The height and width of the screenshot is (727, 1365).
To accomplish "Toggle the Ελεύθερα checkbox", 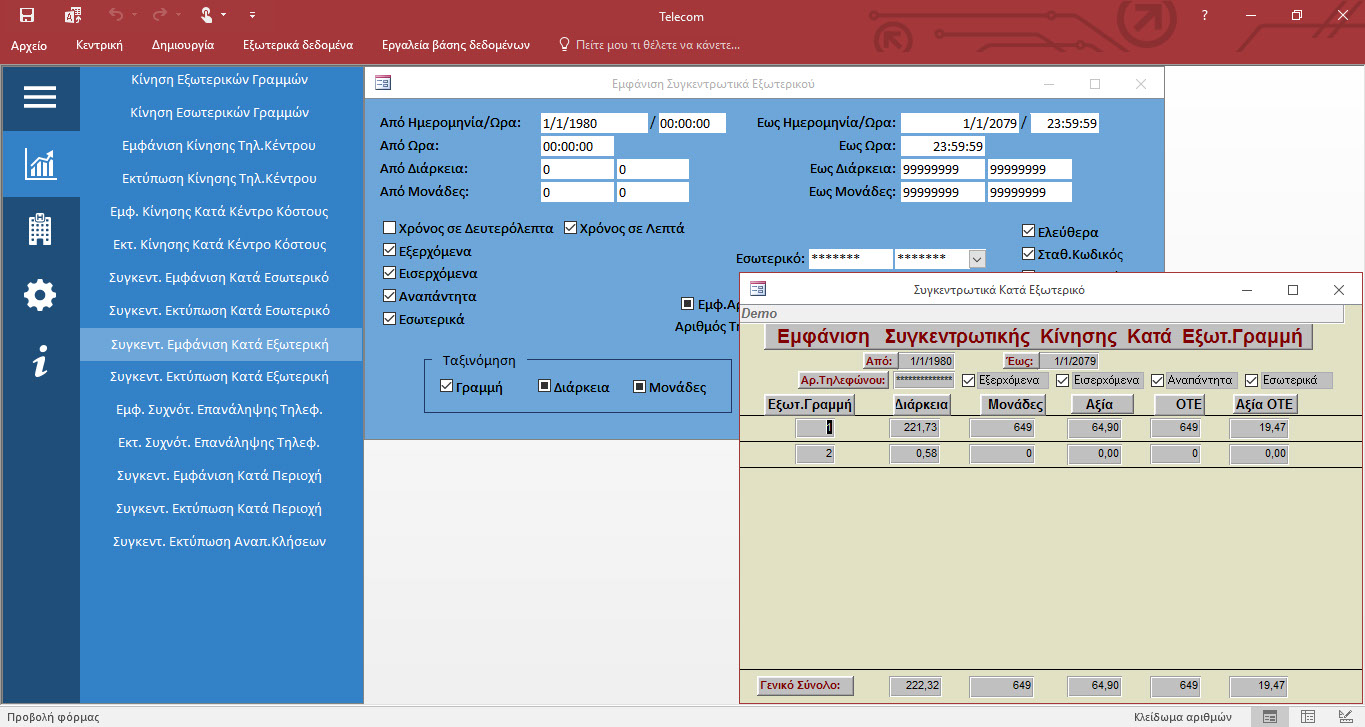I will [1029, 232].
